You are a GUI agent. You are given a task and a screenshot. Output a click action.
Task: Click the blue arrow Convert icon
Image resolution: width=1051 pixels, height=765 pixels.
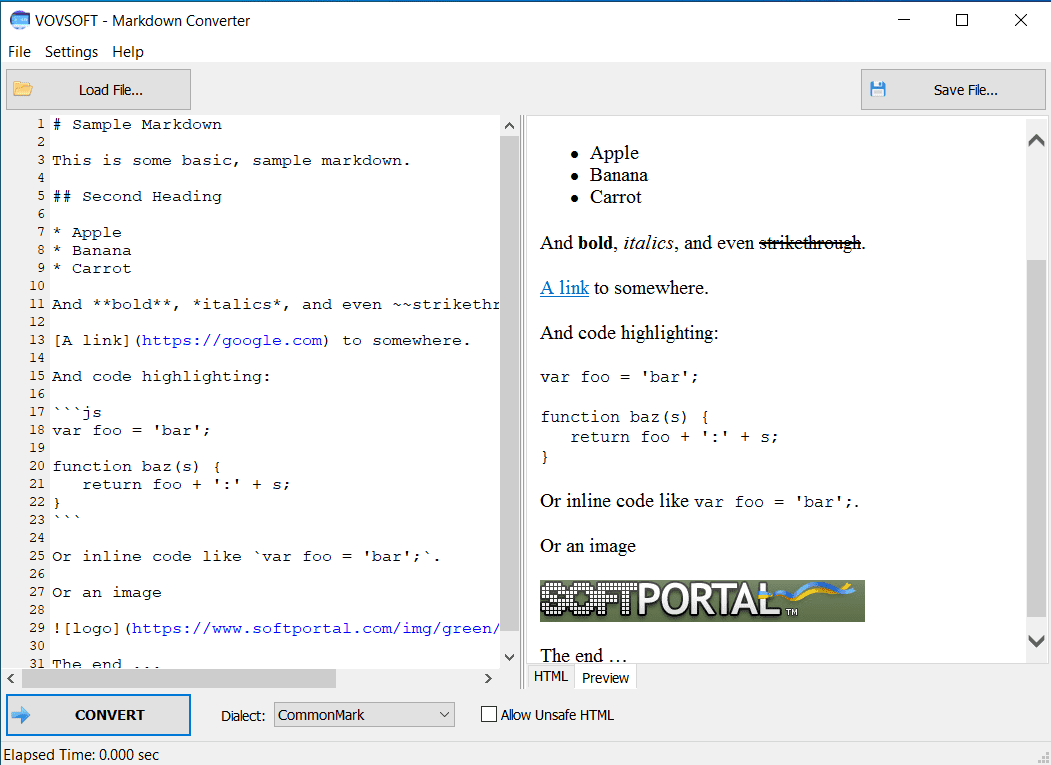pyautogui.click(x=21, y=715)
